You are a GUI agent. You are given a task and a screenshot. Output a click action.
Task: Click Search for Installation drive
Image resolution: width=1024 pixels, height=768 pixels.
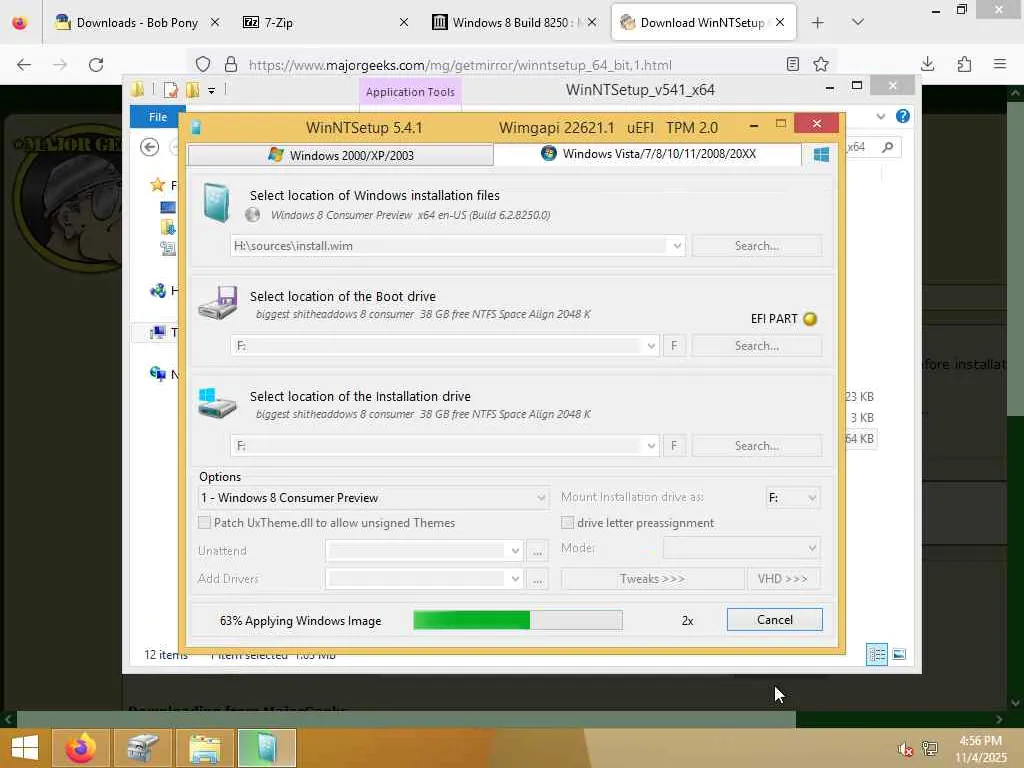[757, 446]
